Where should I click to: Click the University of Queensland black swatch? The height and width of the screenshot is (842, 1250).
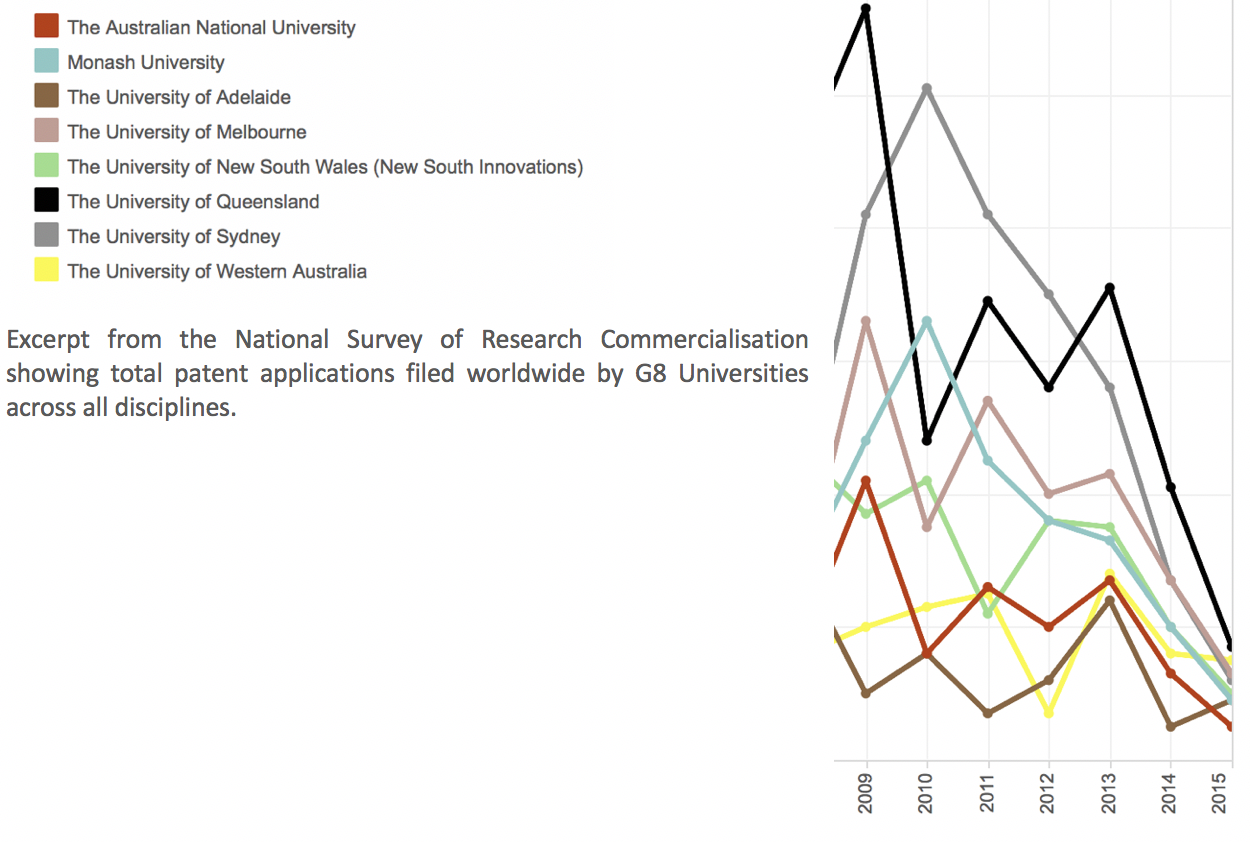pos(46,201)
